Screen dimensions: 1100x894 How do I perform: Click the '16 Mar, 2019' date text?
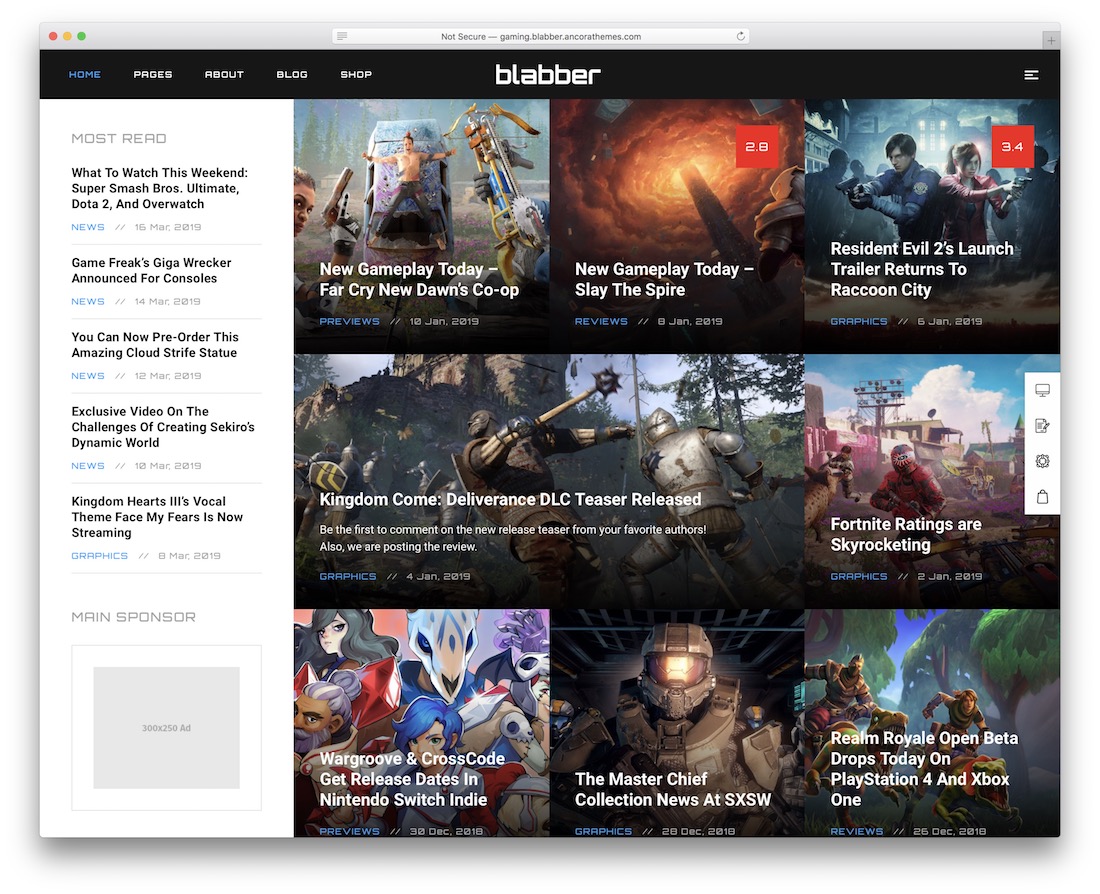[x=168, y=227]
